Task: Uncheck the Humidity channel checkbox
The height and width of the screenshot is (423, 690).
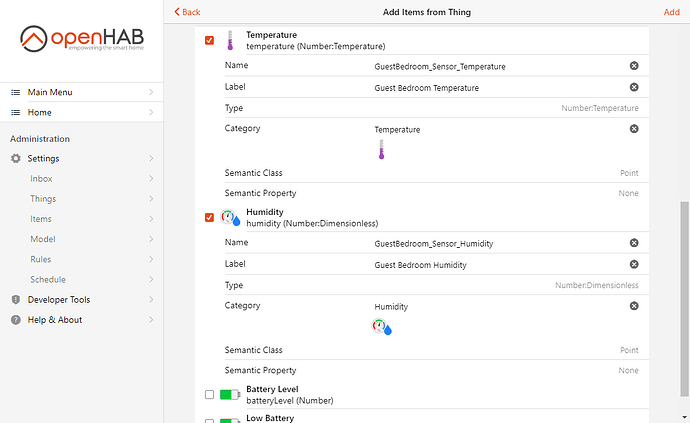Action: (209, 218)
